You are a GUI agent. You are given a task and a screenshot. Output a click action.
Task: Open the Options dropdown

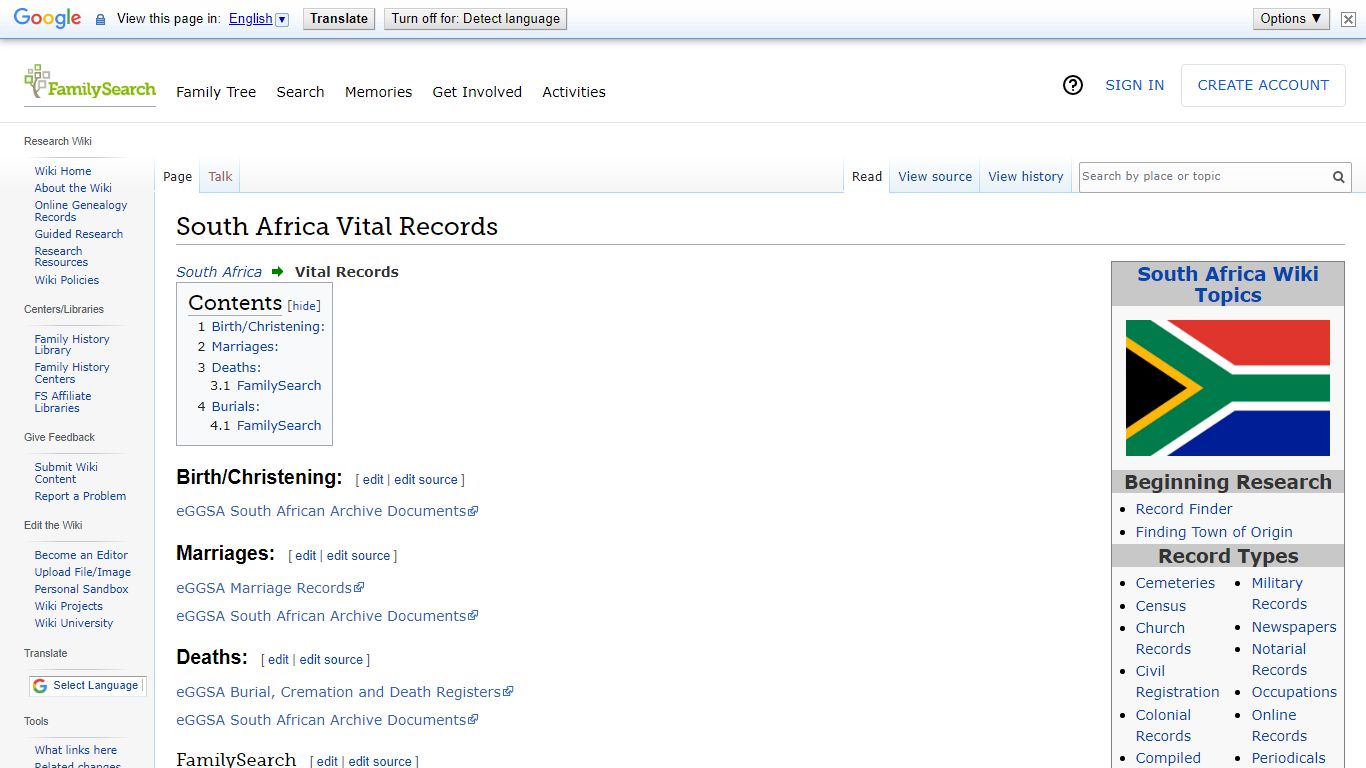pos(1291,19)
